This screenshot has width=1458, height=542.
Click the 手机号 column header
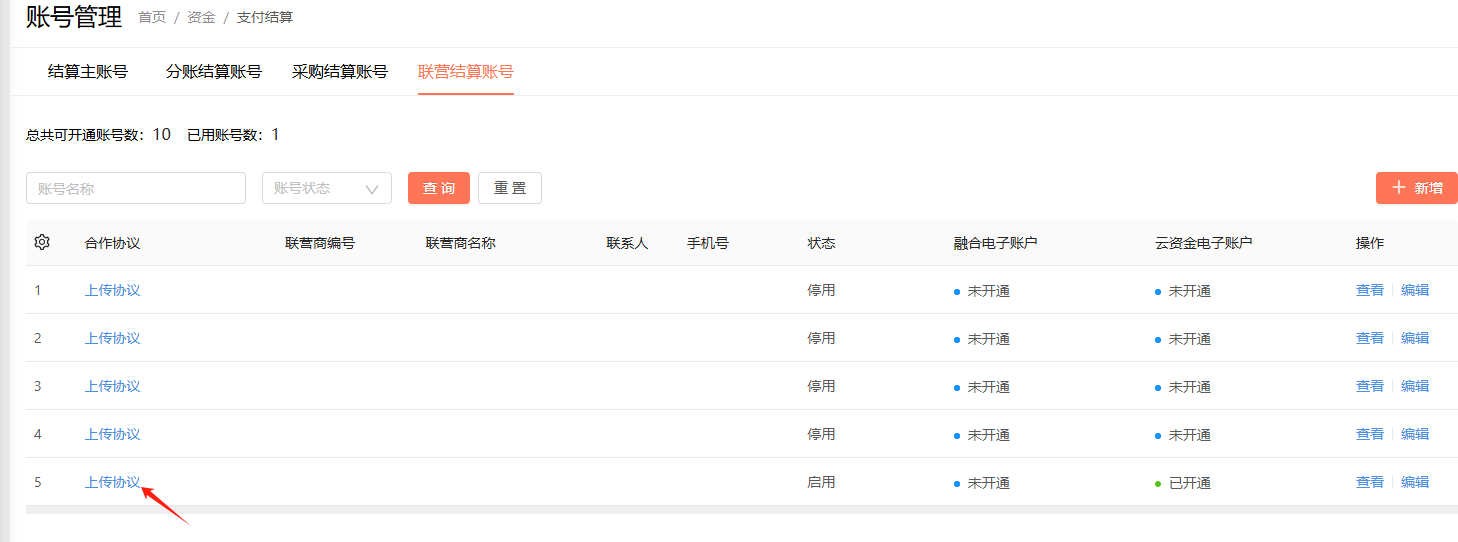(x=707, y=243)
